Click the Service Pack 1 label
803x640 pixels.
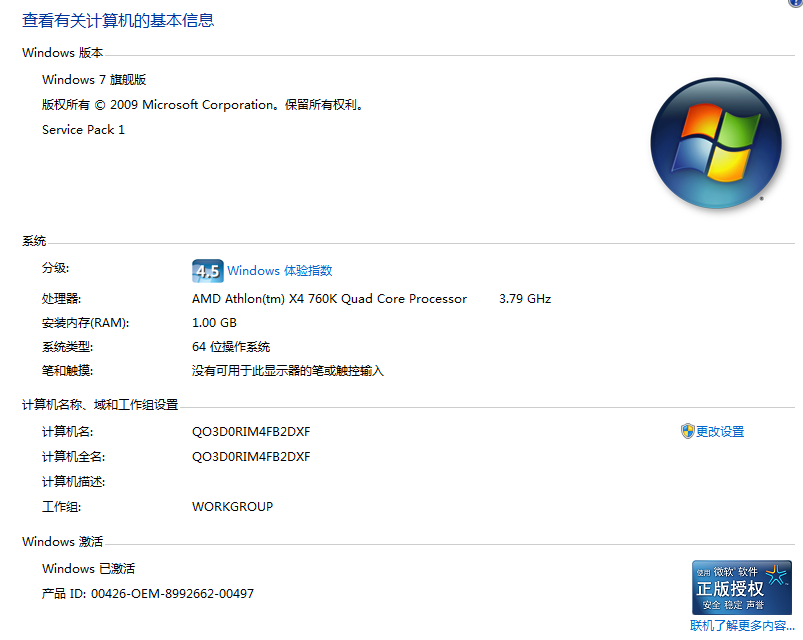[83, 129]
